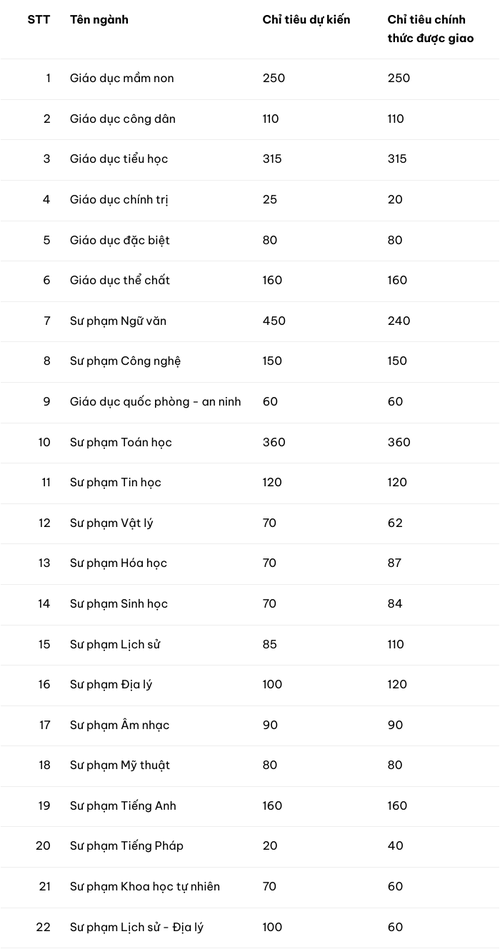Screen dimensions: 500x949
Task: Click the 'Chỉ tiêu dự kiến' column header
Action: (306, 20)
